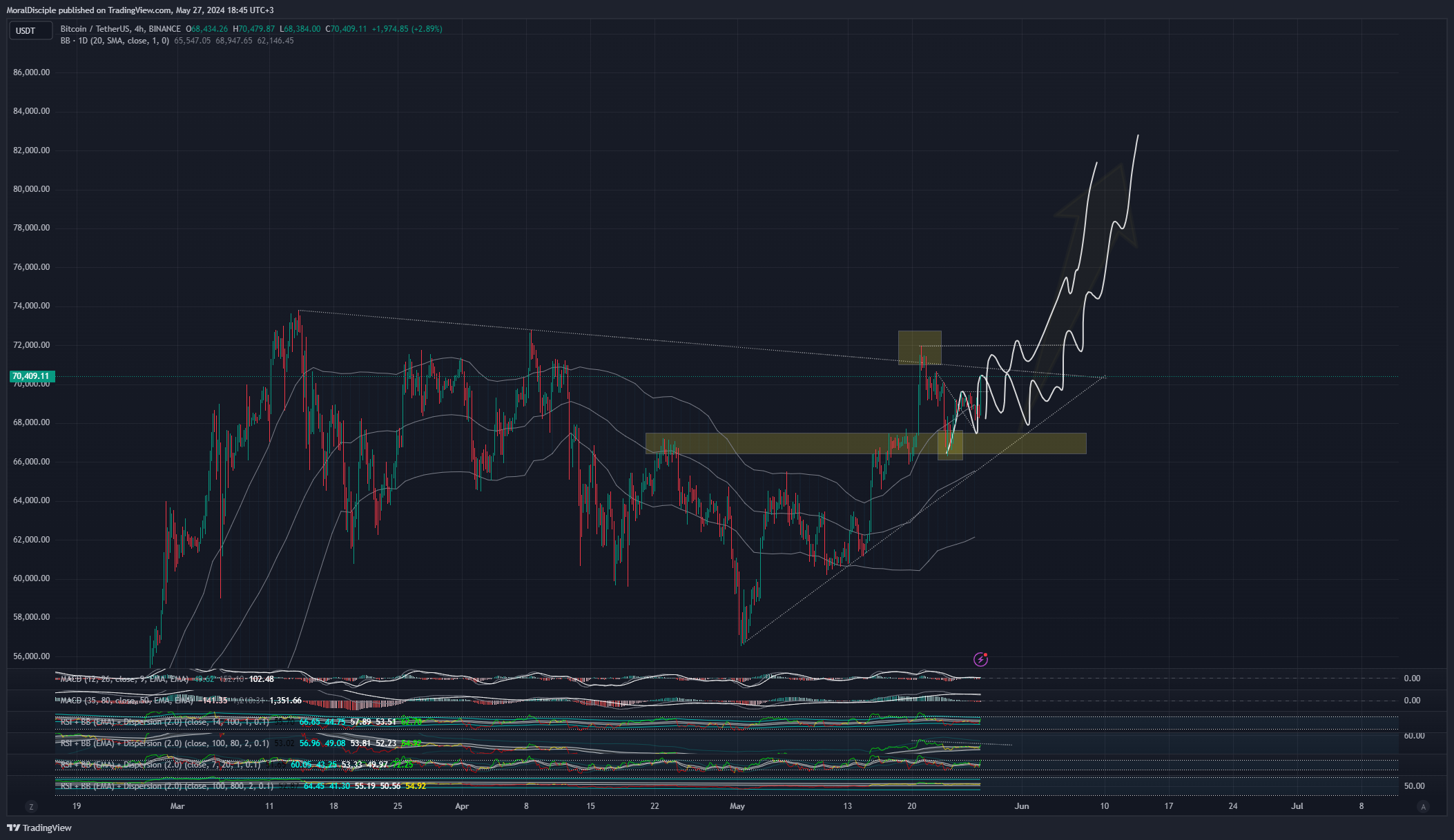Click the 62,000.00 price axis label
This screenshot has width=1454, height=840.
point(32,540)
